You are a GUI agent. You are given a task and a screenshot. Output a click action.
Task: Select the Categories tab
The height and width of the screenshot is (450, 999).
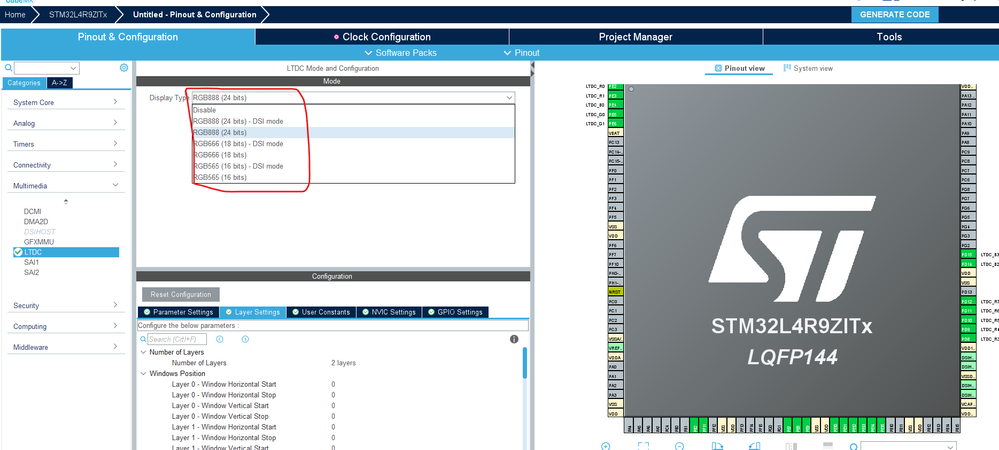coord(24,83)
